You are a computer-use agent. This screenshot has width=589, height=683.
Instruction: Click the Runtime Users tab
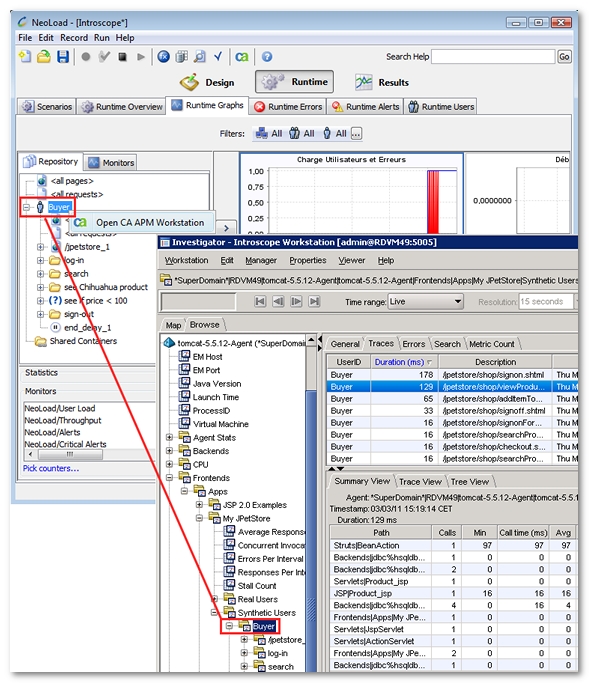coord(441,107)
